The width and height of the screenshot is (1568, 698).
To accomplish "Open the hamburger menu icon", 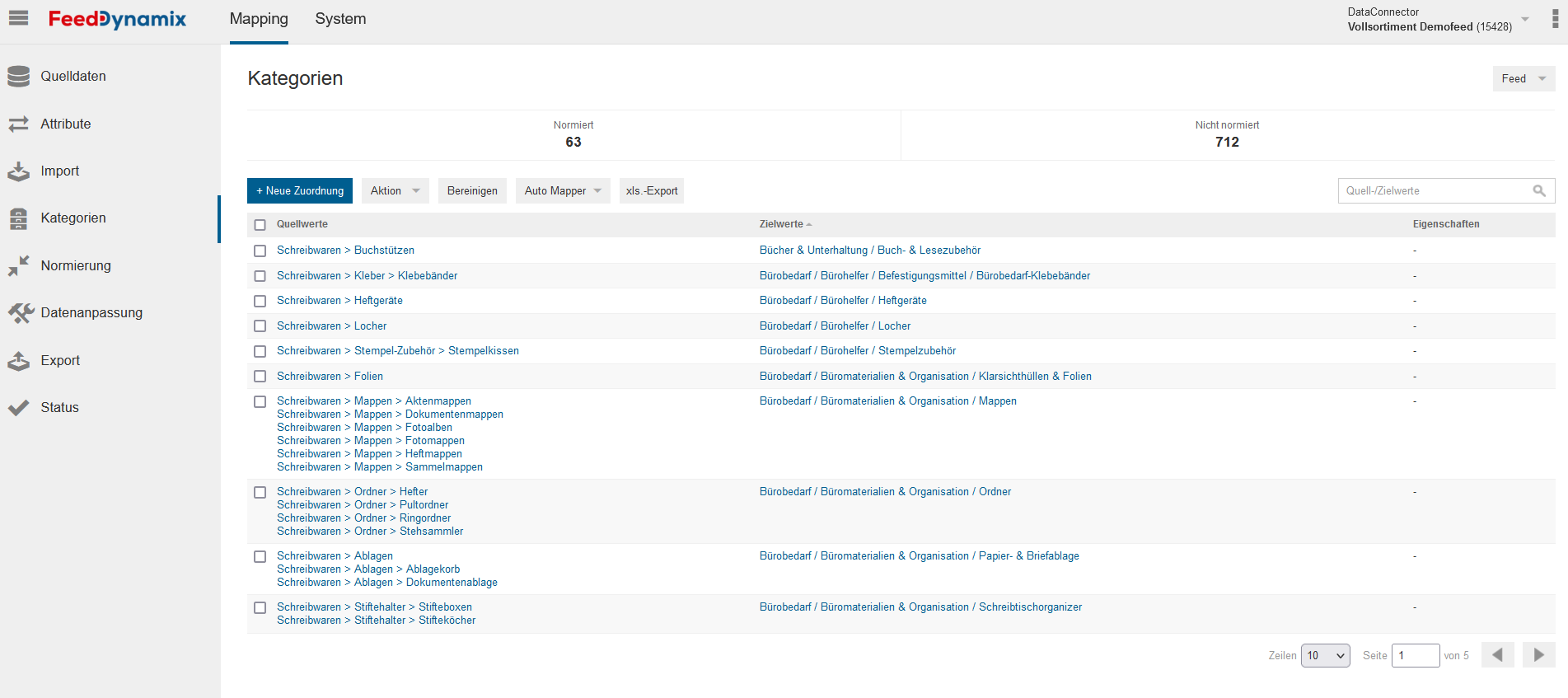I will 18,18.
